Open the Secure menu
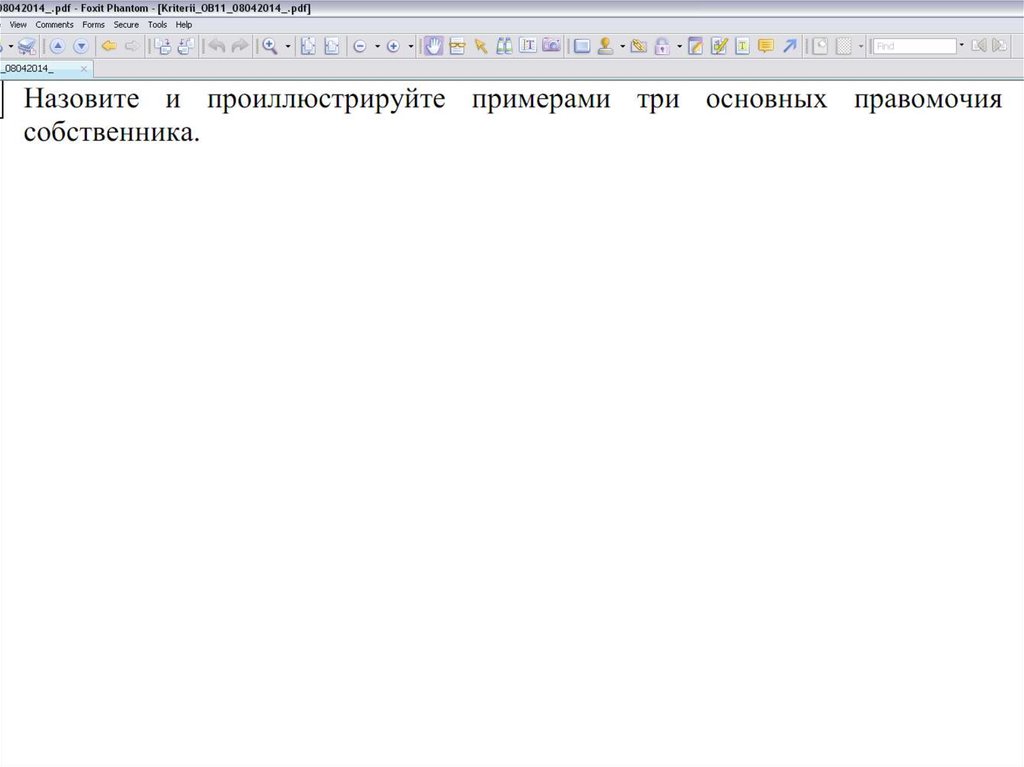The height and width of the screenshot is (767, 1024). point(126,24)
